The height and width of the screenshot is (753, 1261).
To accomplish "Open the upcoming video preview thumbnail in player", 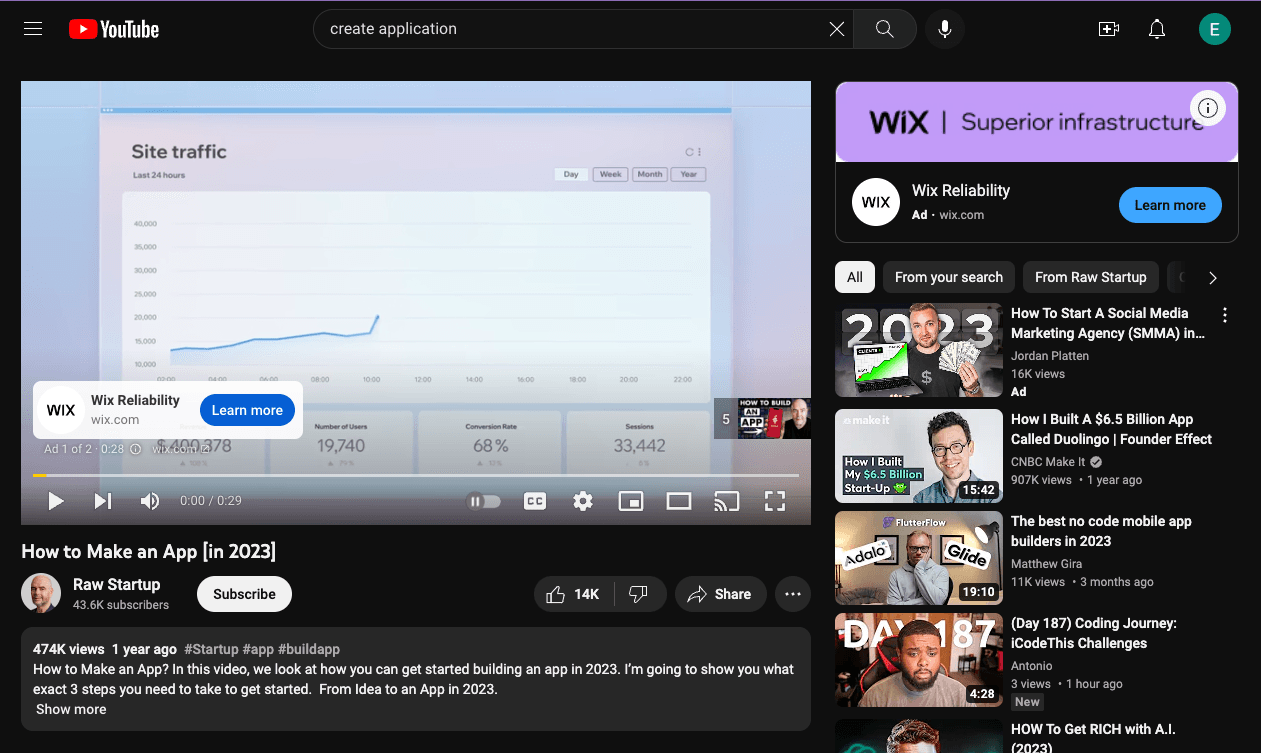I will 773,419.
